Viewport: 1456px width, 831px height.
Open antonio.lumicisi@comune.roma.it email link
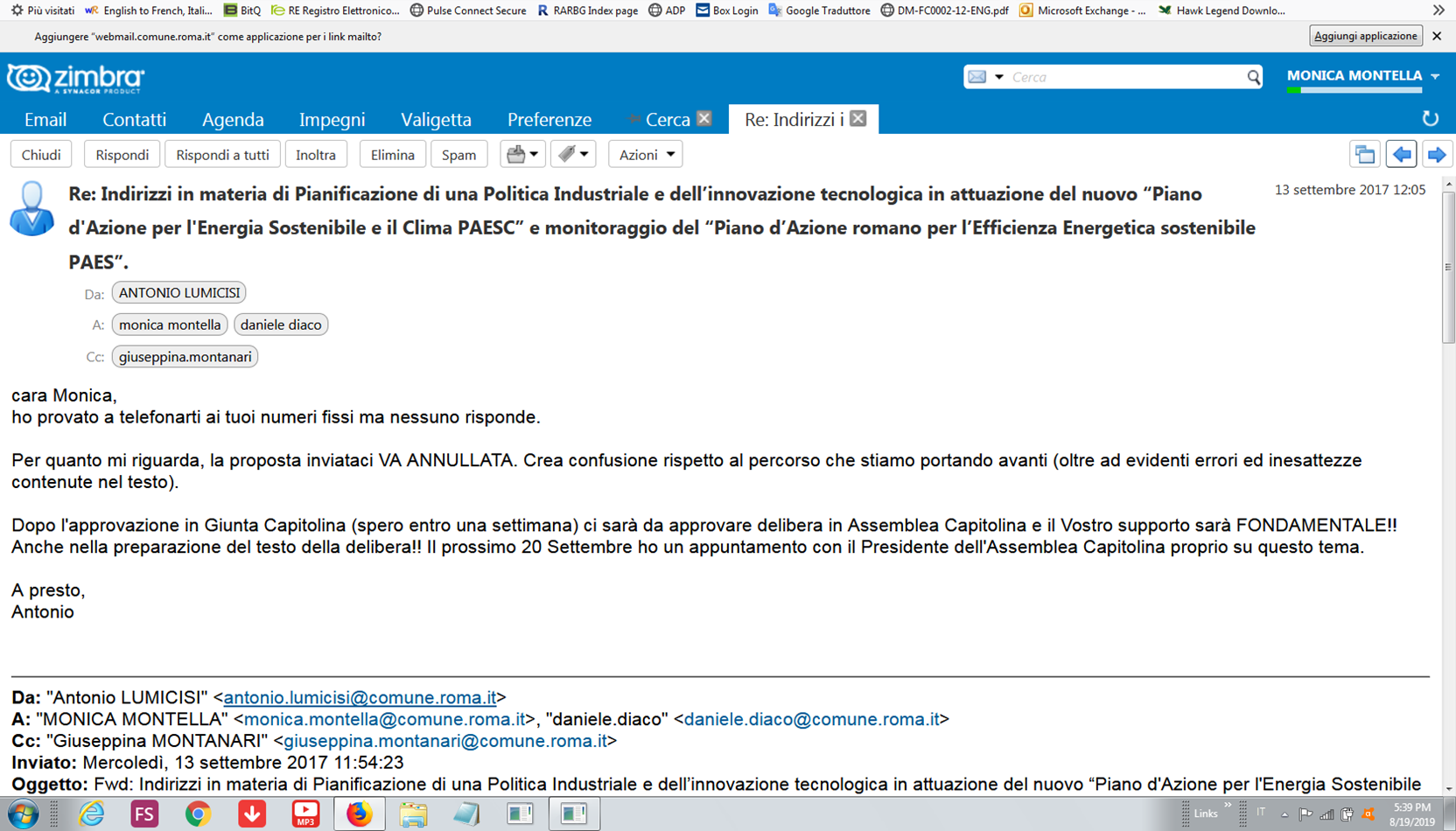[x=360, y=697]
